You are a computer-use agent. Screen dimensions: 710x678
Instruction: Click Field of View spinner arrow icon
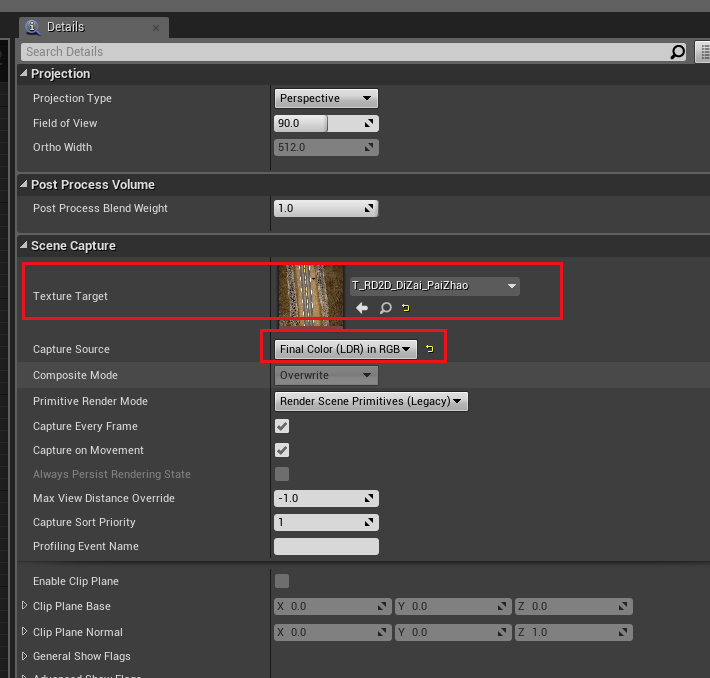click(369, 123)
